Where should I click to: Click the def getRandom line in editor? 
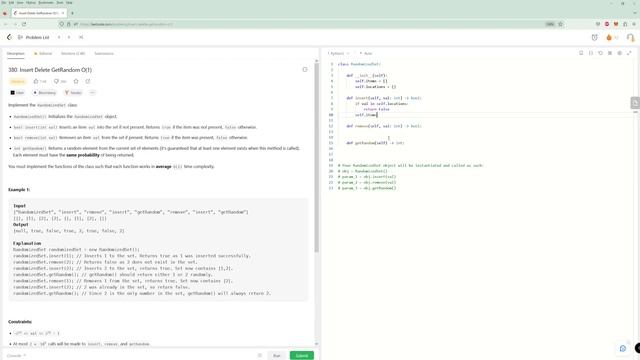375,143
